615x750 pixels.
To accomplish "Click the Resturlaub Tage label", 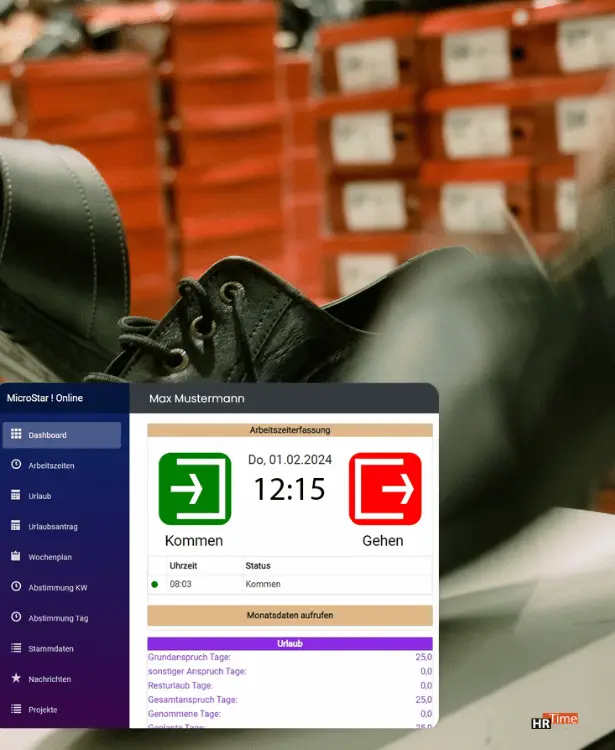I will pos(180,686).
